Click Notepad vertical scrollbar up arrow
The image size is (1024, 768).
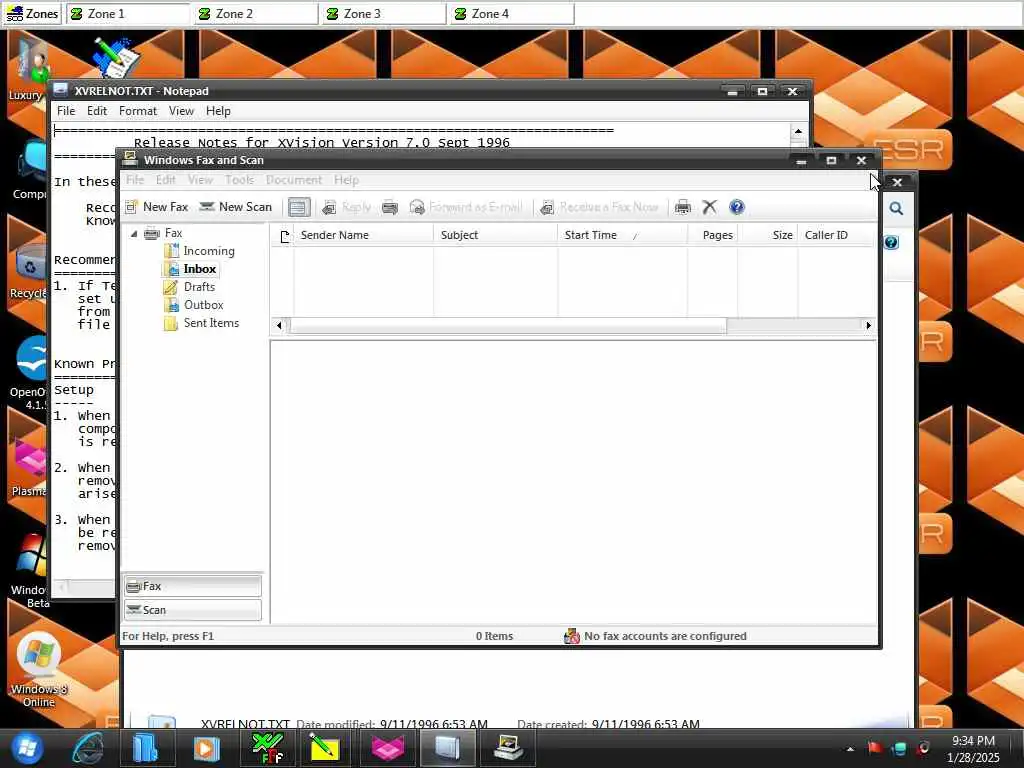point(798,131)
